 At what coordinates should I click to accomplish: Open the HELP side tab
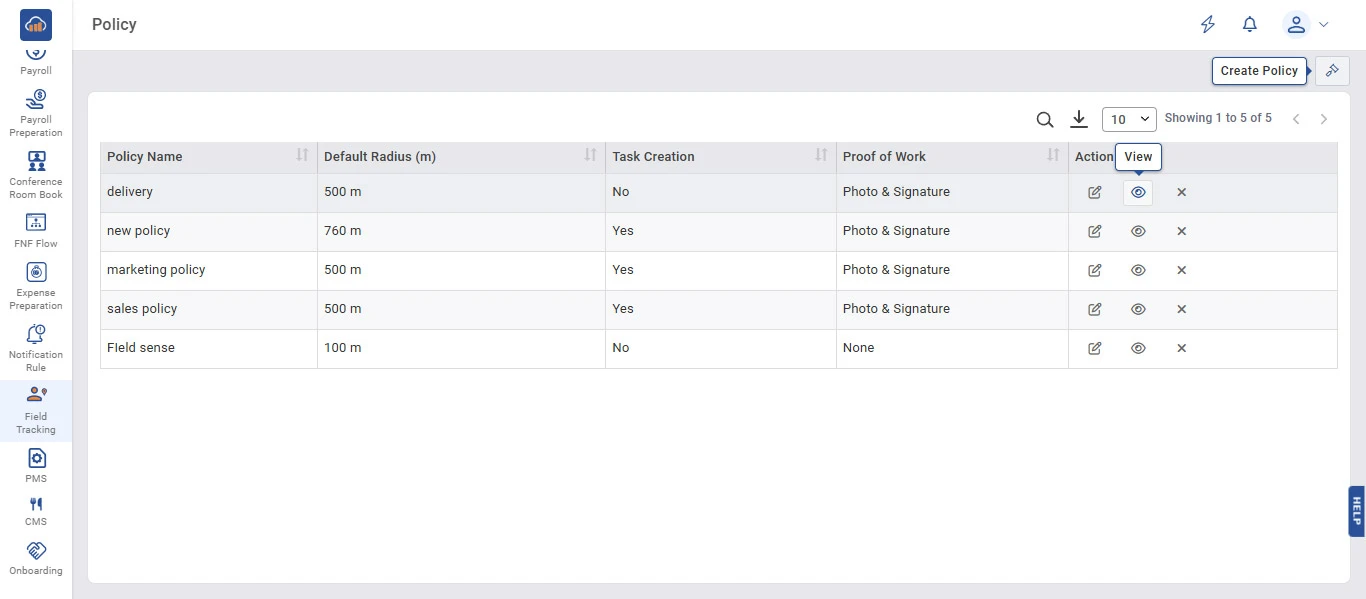(x=1356, y=511)
